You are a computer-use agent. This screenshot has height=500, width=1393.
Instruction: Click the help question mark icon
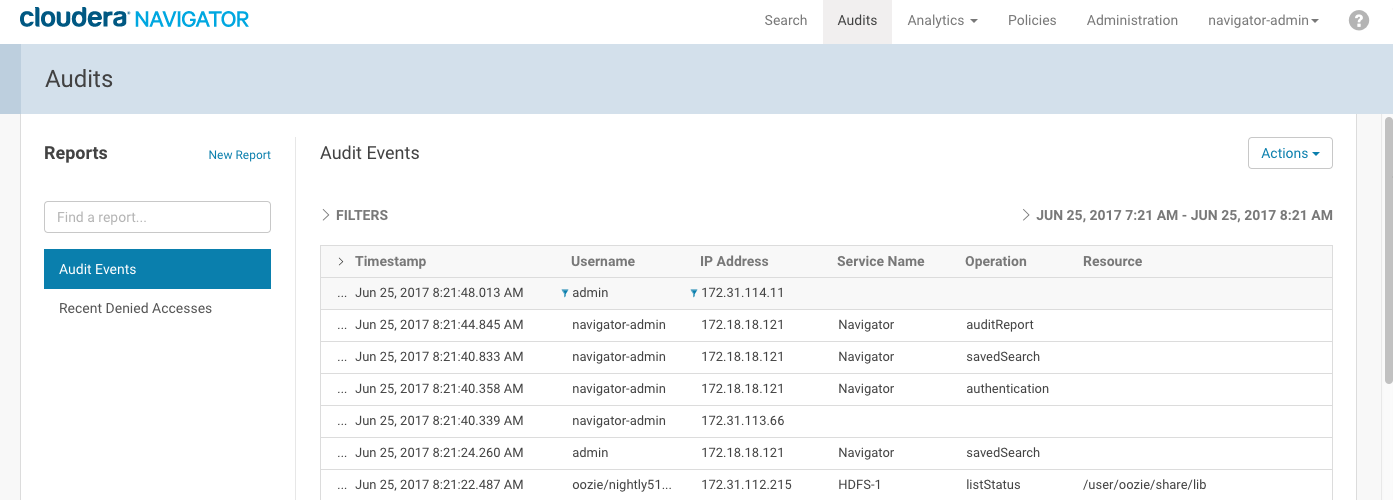point(1358,21)
